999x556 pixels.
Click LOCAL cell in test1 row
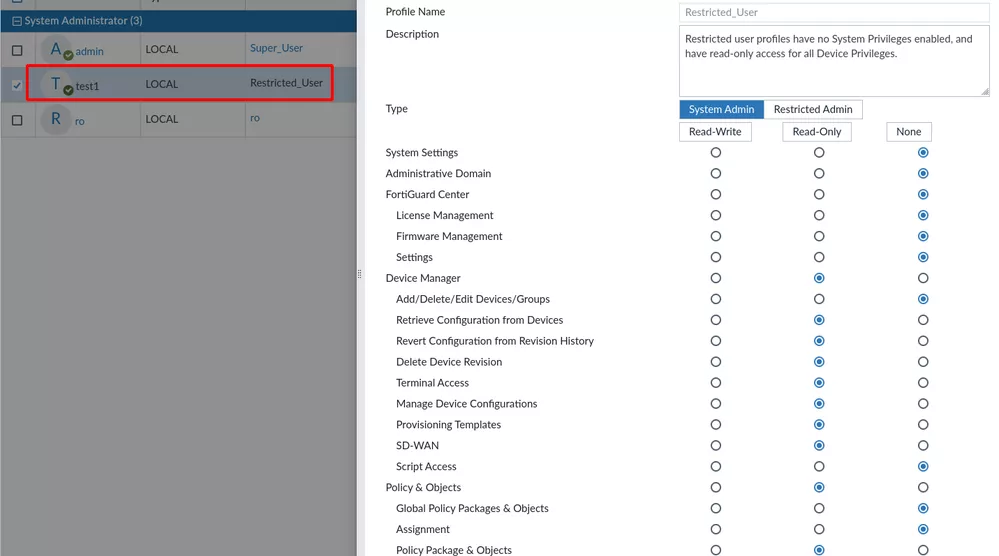[x=162, y=84]
